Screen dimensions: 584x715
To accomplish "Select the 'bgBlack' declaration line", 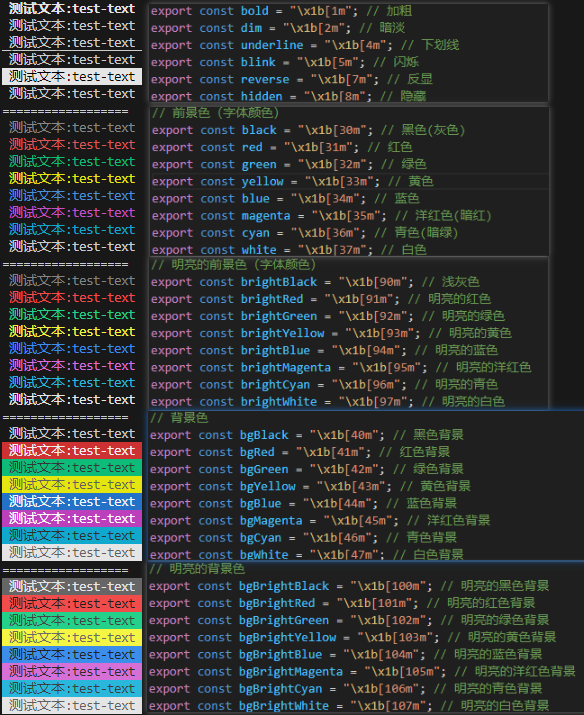I will pyautogui.click(x=307, y=435).
